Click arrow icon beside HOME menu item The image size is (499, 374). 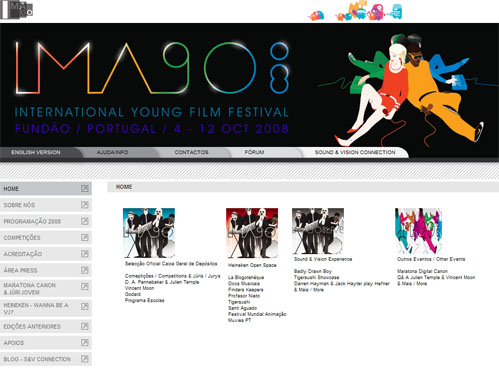click(85, 189)
